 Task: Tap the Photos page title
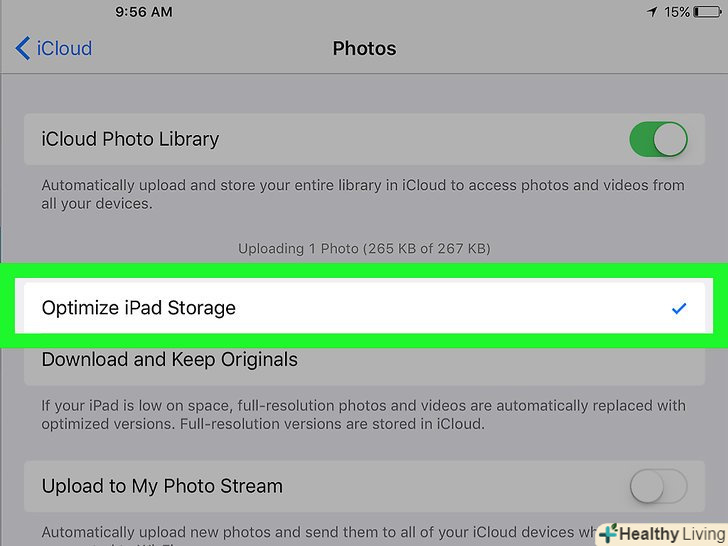click(364, 48)
